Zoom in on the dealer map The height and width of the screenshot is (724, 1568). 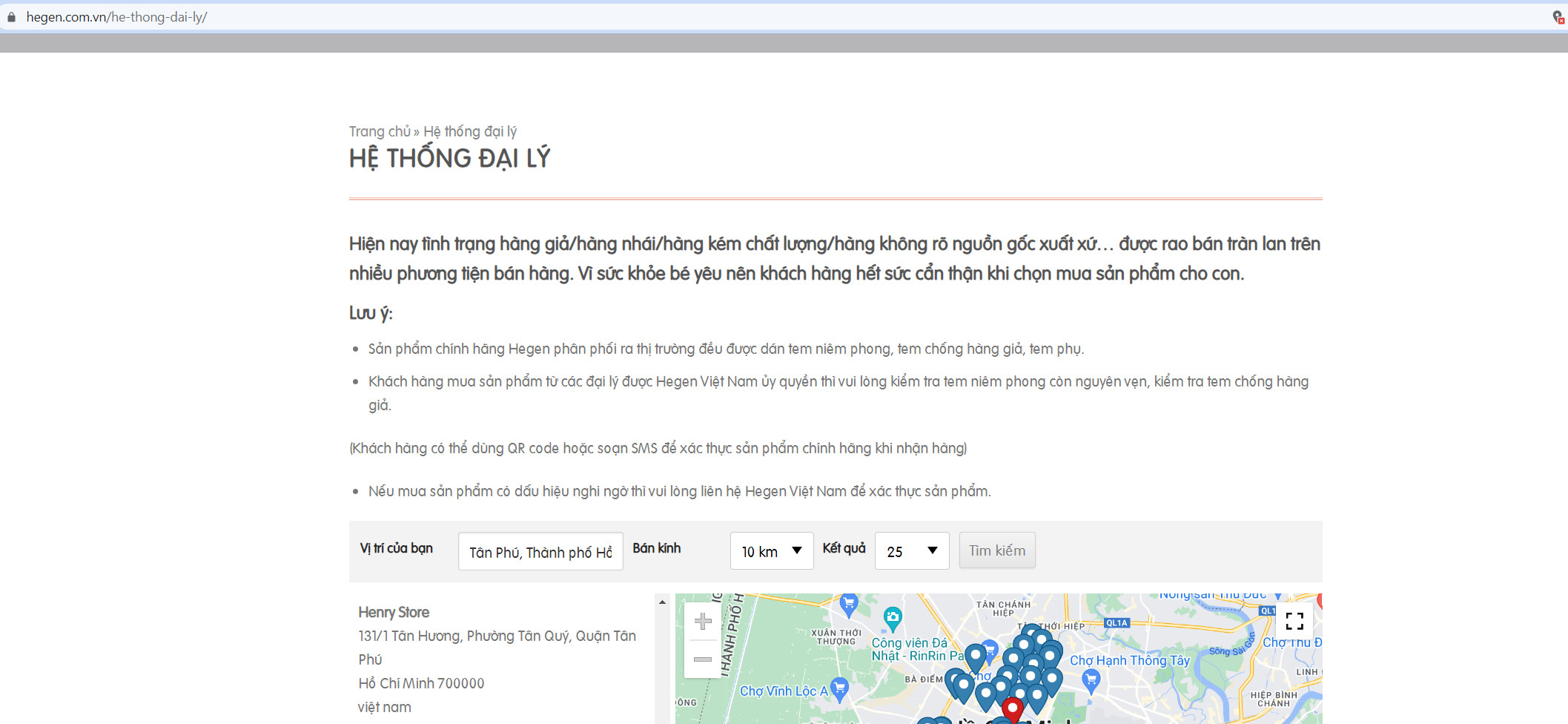click(x=703, y=621)
